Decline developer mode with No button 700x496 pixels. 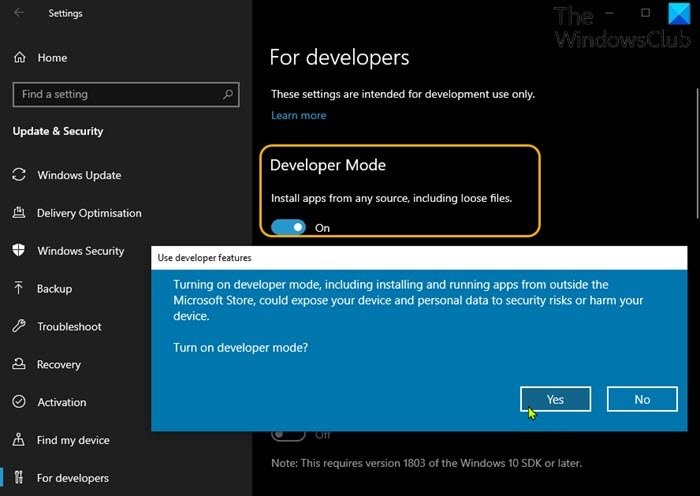tap(642, 399)
